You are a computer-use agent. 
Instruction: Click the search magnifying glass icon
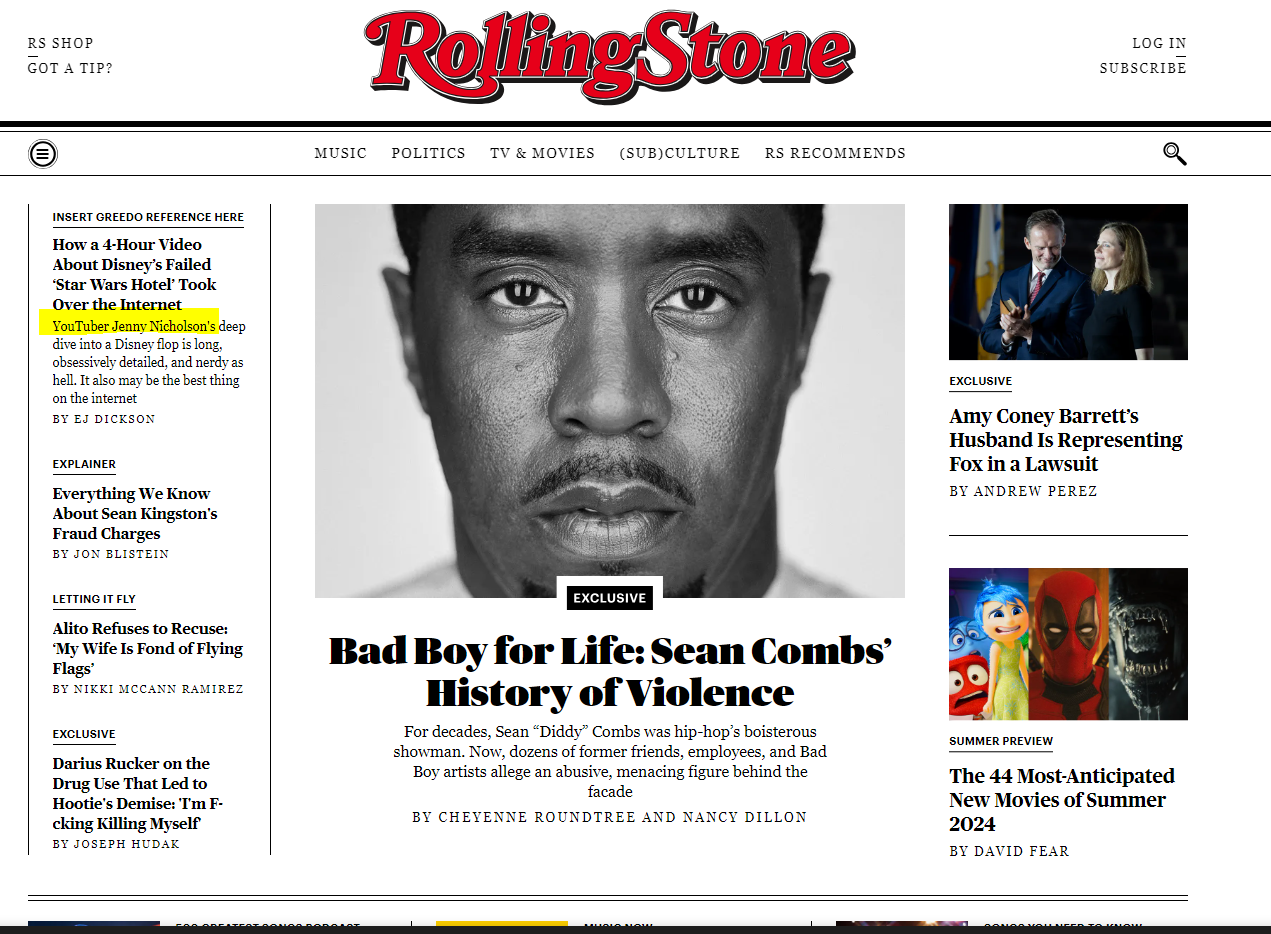(1175, 154)
